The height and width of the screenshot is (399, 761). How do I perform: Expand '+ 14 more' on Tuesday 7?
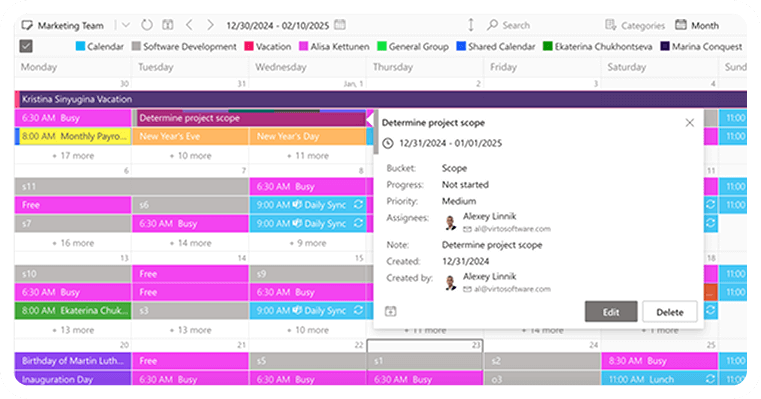pos(190,243)
